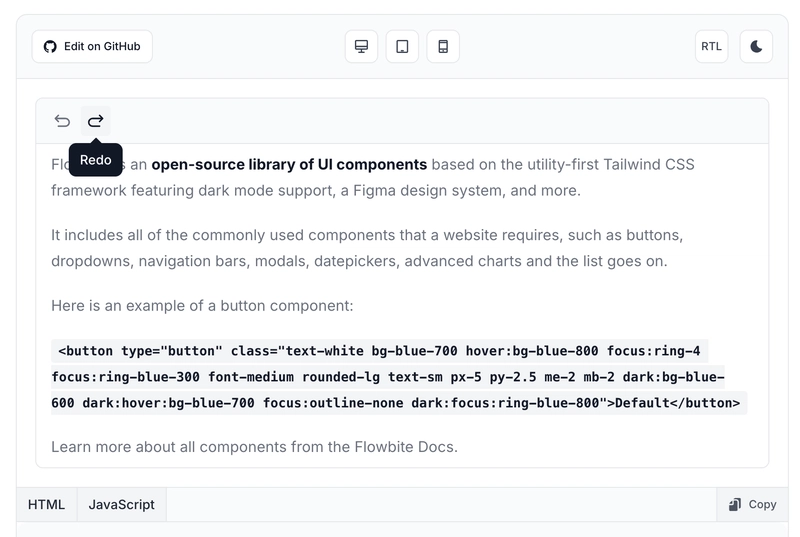Redo the editor change
Viewport: 800px width, 537px height.
pos(95,121)
